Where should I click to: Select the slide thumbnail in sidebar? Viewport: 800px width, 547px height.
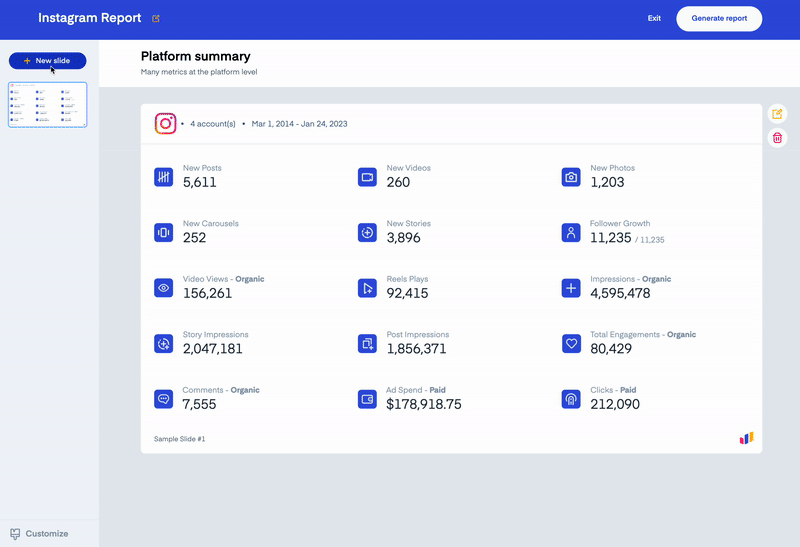click(47, 105)
